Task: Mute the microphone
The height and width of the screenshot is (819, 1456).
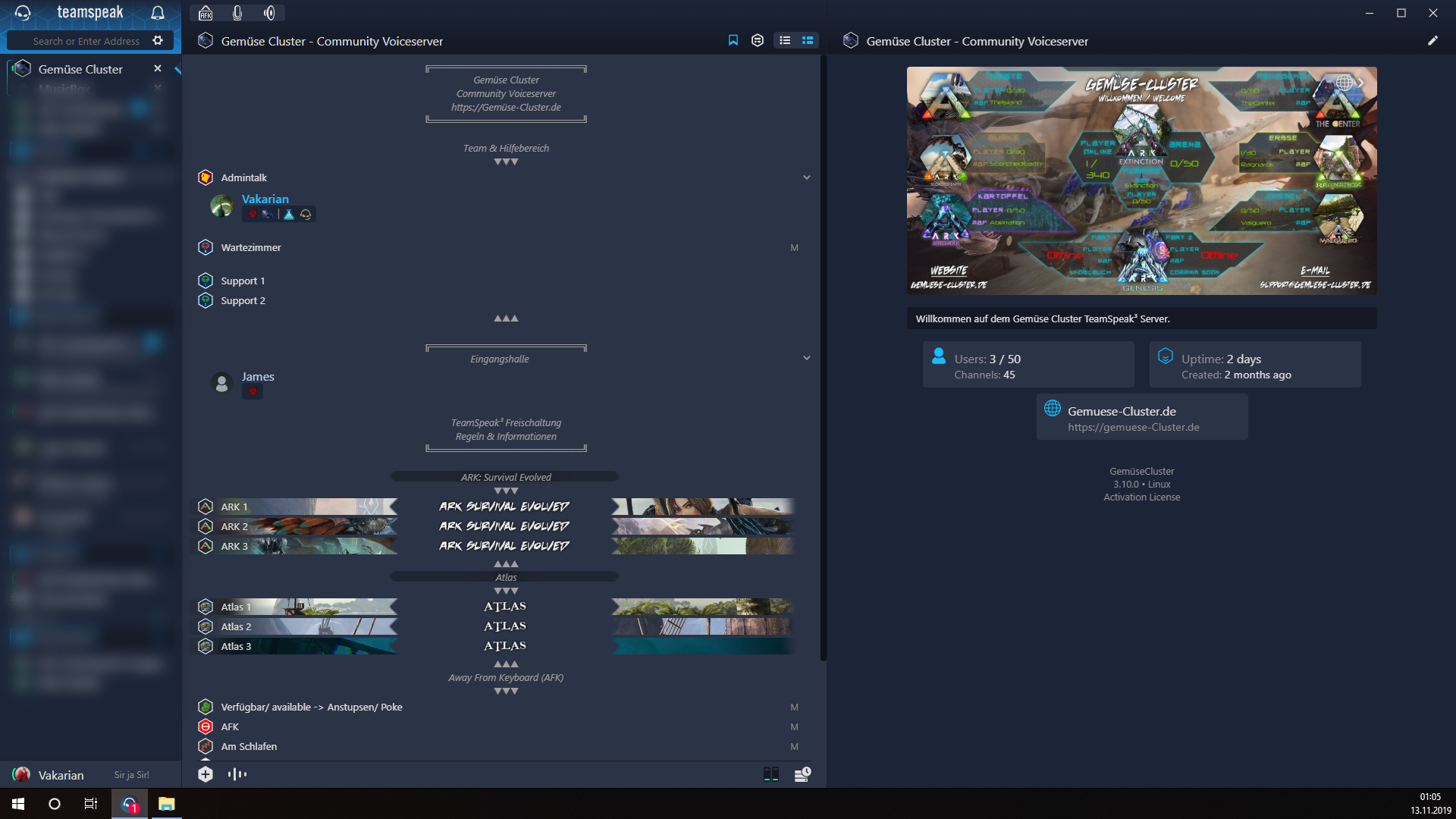Action: (x=237, y=13)
